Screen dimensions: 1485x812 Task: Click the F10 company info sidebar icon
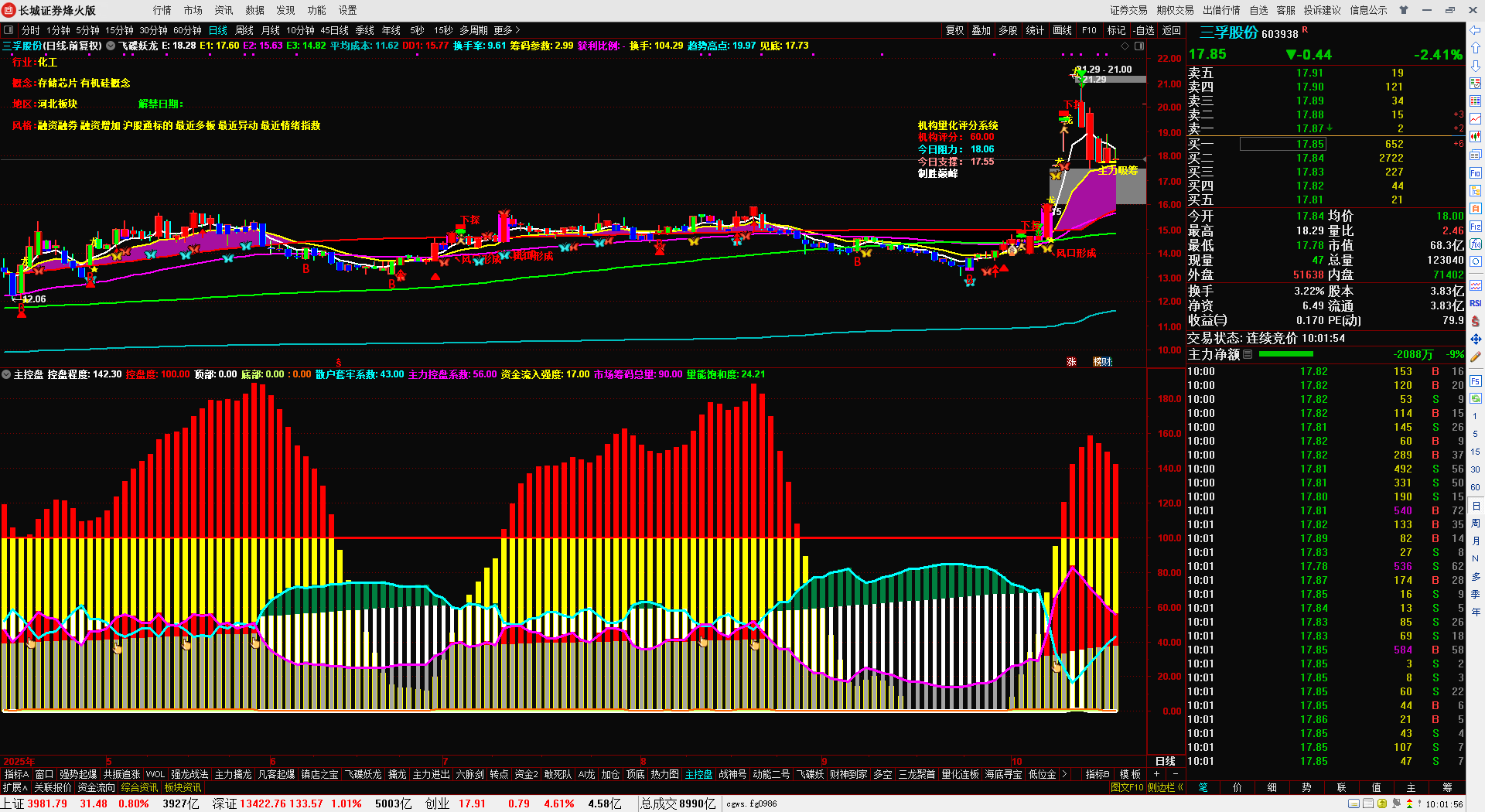[1476, 173]
